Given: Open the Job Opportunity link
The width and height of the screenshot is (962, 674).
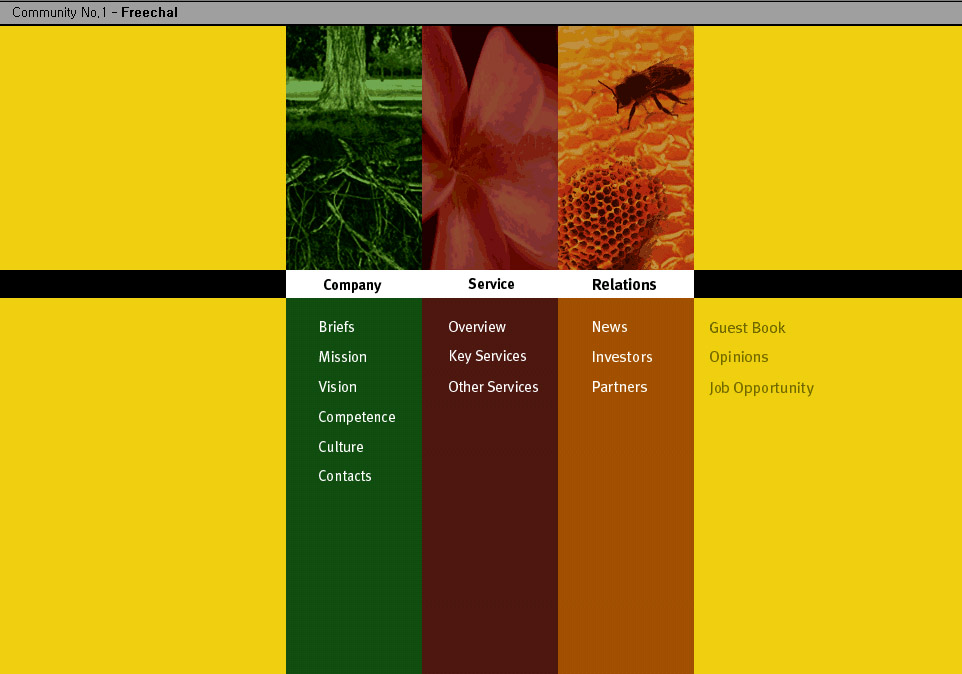Looking at the screenshot, I should coord(761,388).
